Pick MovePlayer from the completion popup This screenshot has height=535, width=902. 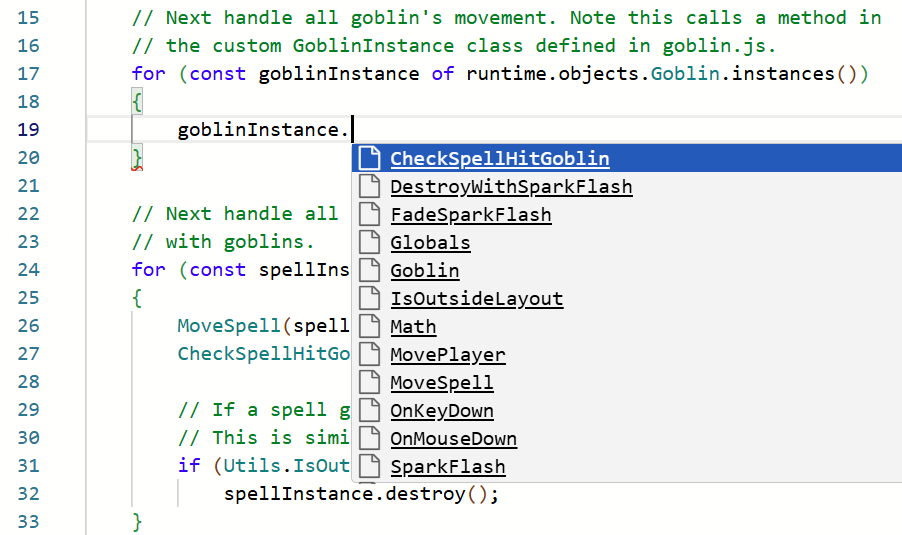tap(448, 354)
